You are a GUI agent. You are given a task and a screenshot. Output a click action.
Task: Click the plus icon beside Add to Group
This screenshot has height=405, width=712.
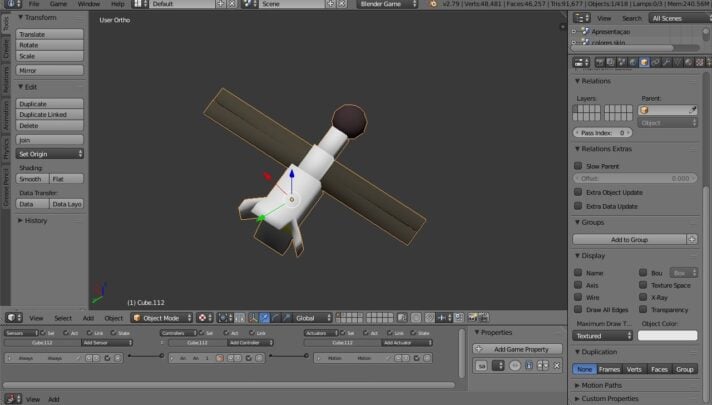692,240
